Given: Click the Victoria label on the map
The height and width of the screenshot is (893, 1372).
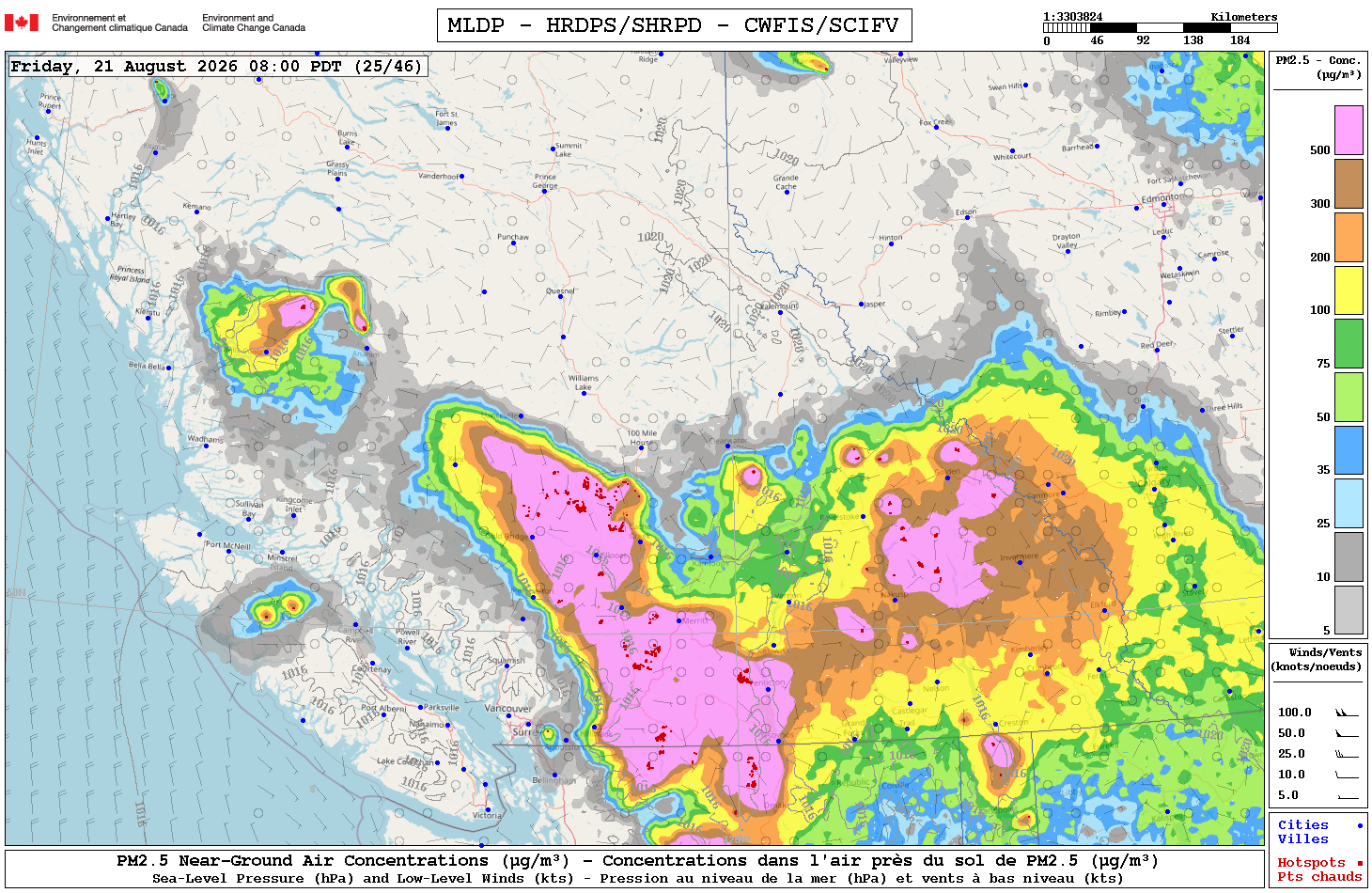Looking at the screenshot, I should 488,816.
